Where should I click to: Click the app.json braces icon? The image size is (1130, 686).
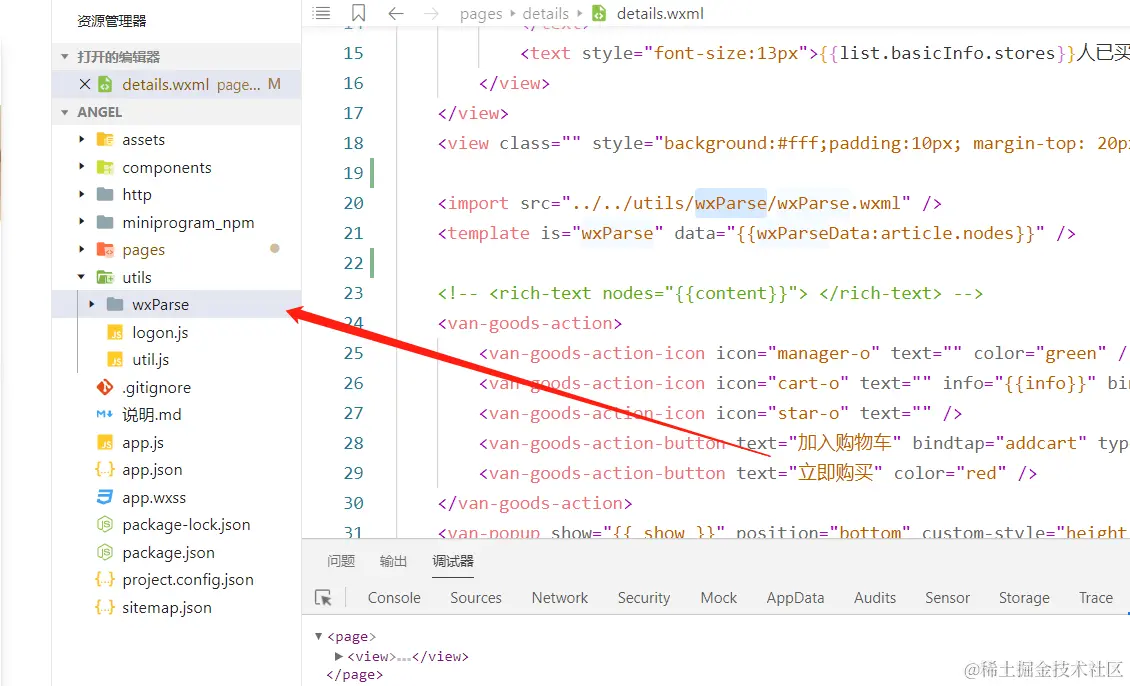coord(105,469)
